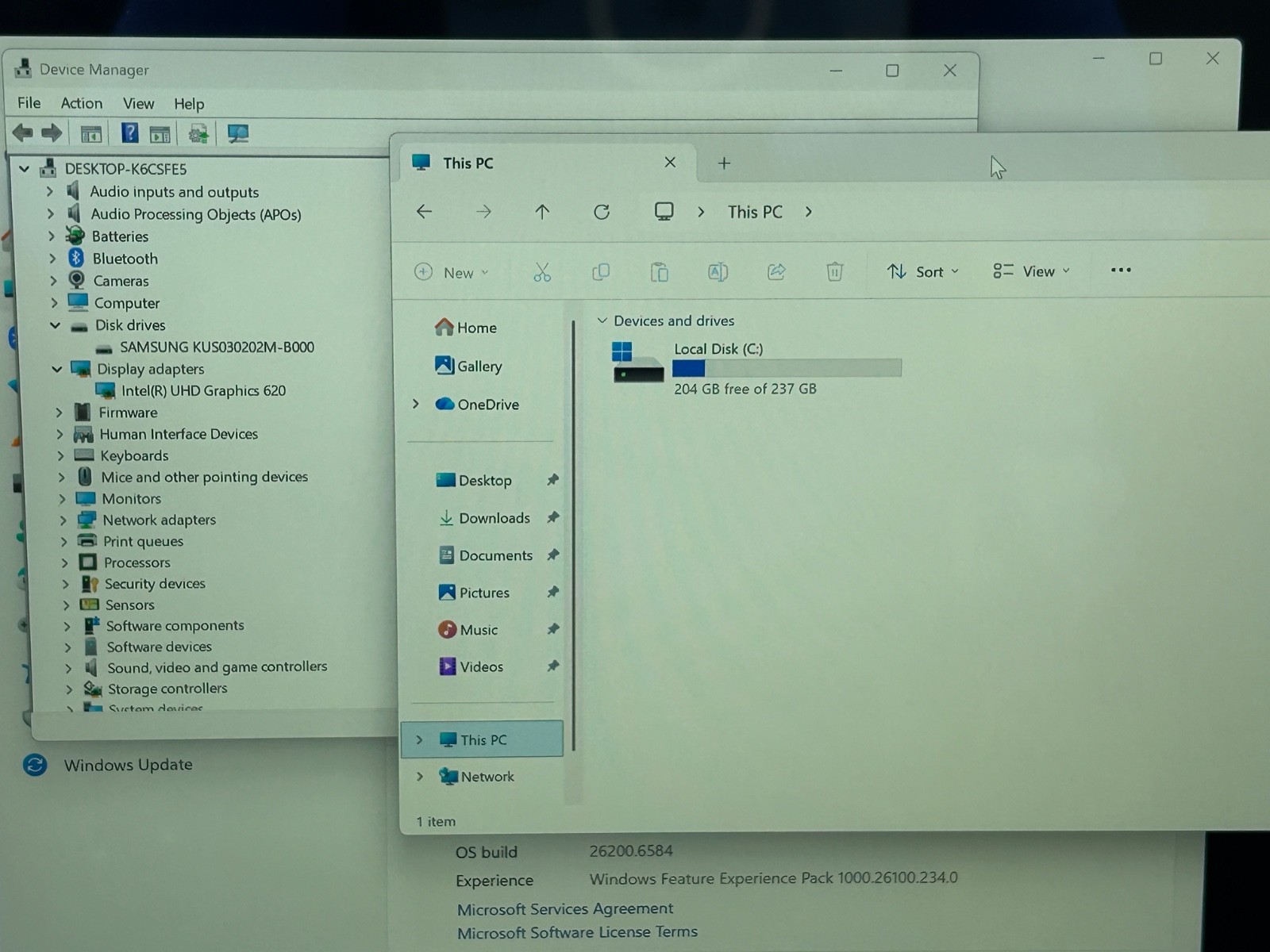Click the See more three-dots icon
Image resolution: width=1270 pixels, height=952 pixels.
(1121, 270)
